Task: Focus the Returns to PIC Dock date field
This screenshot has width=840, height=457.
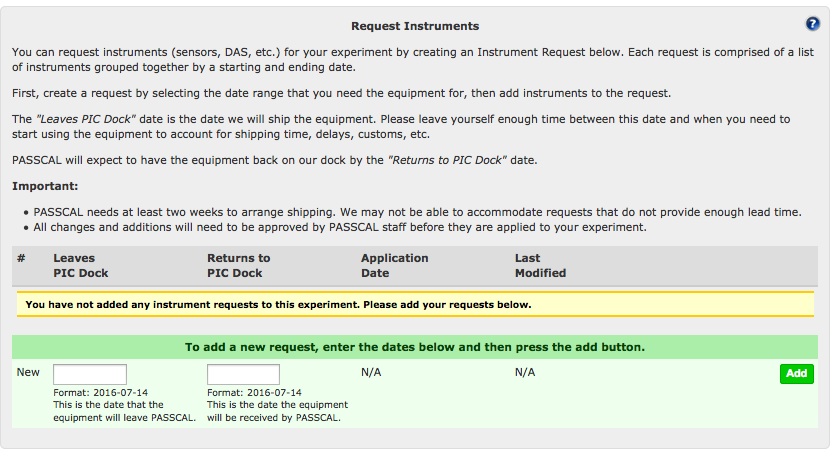Action: pyautogui.click(x=243, y=374)
